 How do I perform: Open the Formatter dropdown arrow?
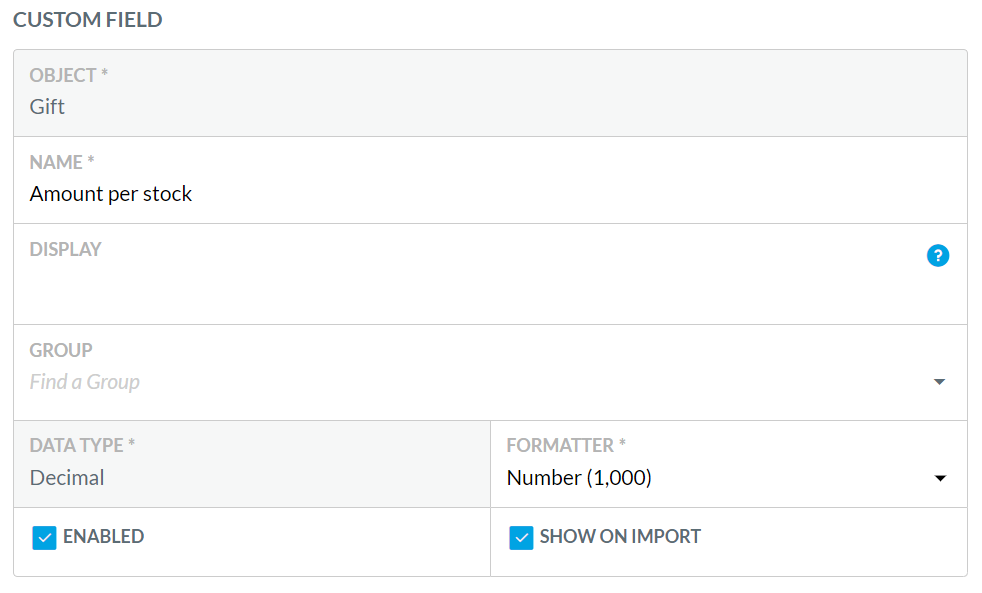point(939,478)
